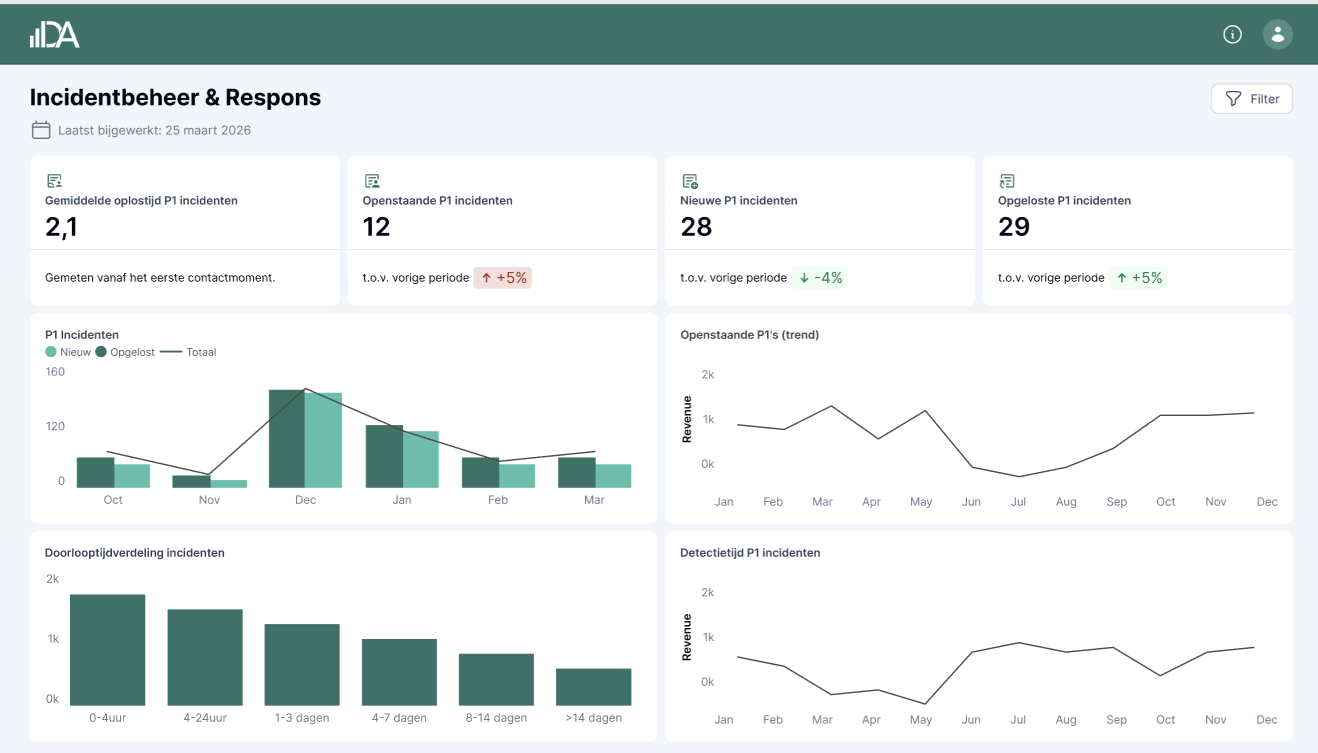Click the Revenue axis label on trend chart
1318x753 pixels.
[x=687, y=419]
